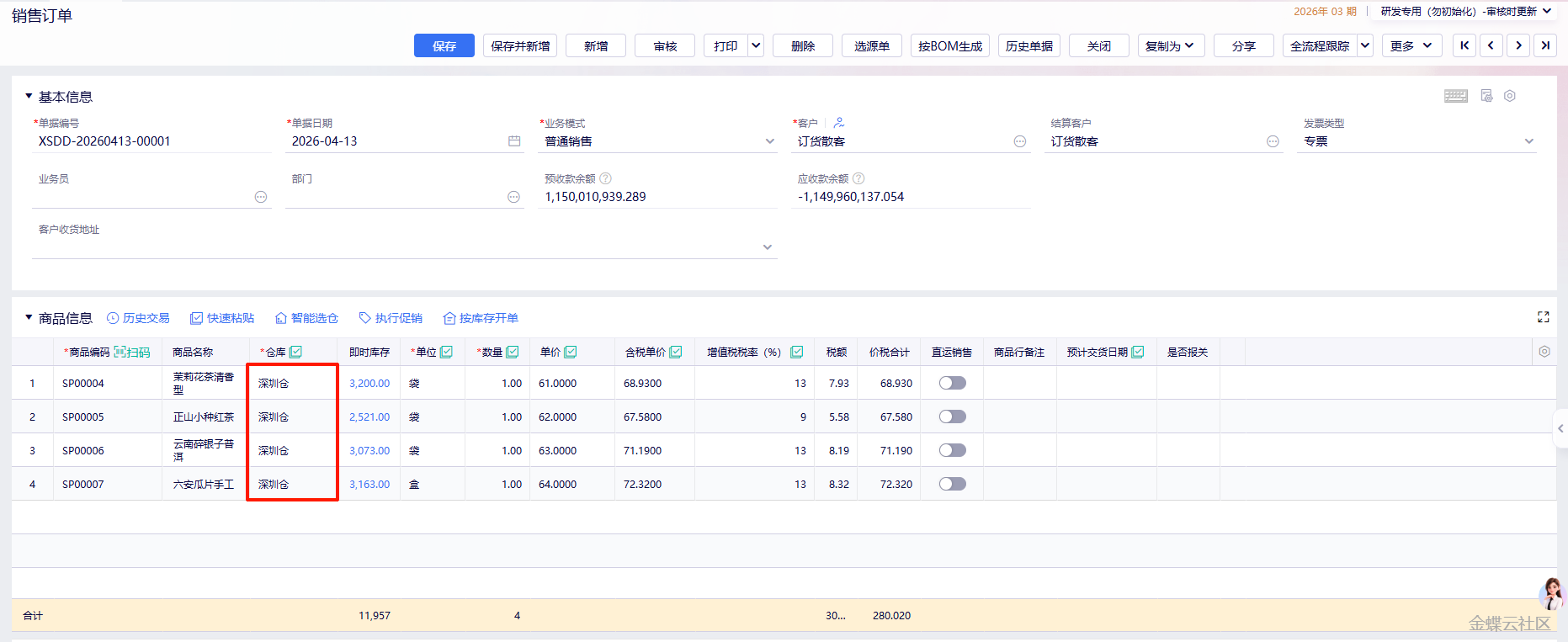
Task: Click help icon next to 应收款余额
Action: click(x=858, y=178)
